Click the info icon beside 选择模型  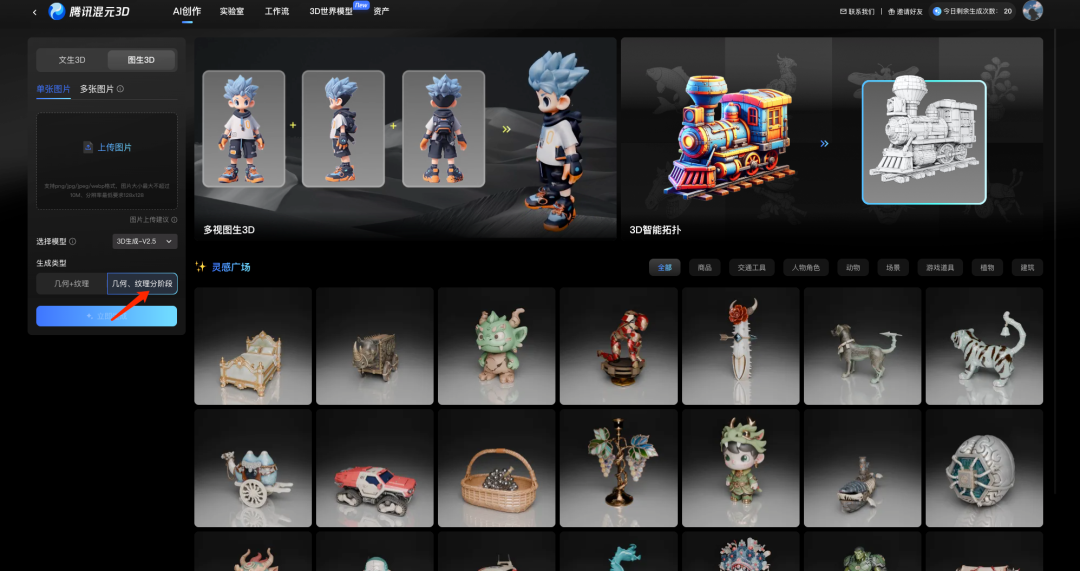click(73, 242)
